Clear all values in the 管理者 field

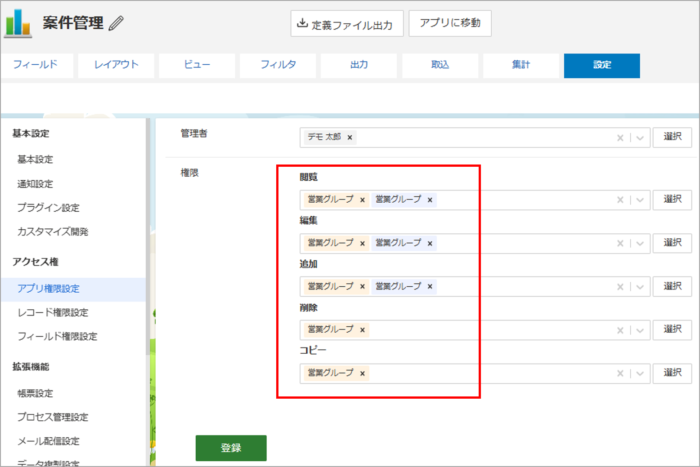620,138
